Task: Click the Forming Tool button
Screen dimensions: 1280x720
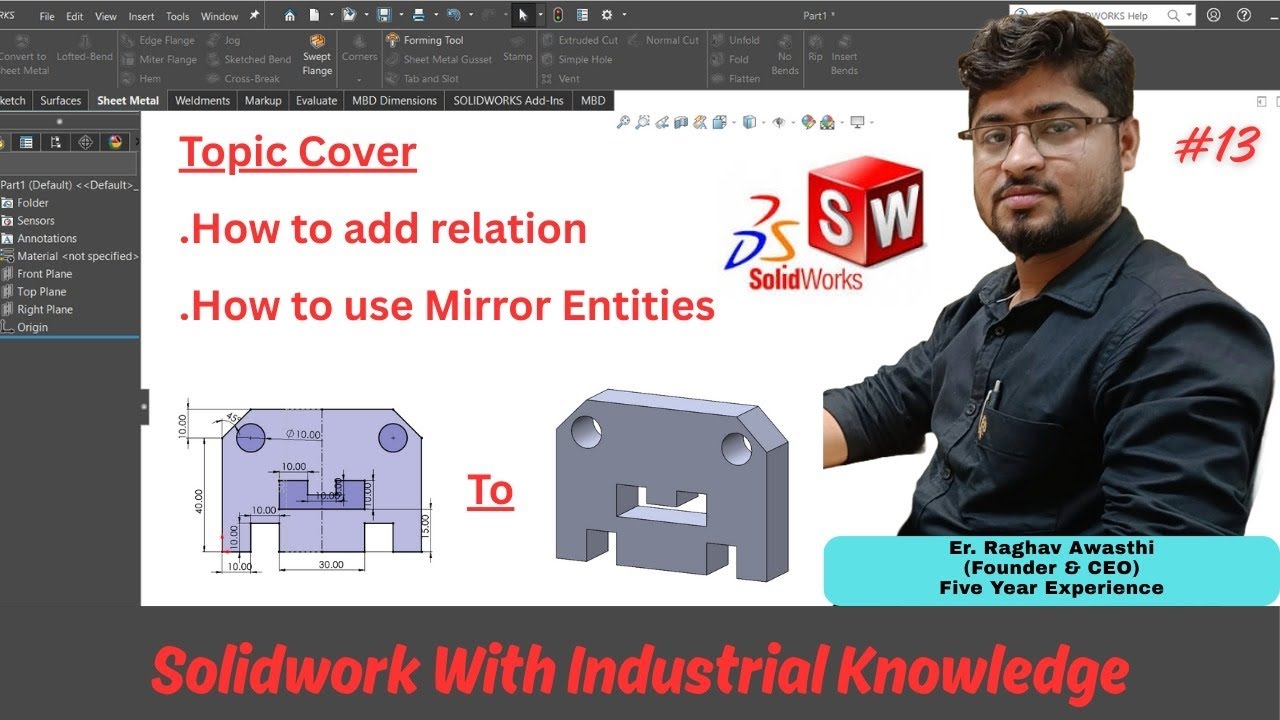Action: [425, 40]
